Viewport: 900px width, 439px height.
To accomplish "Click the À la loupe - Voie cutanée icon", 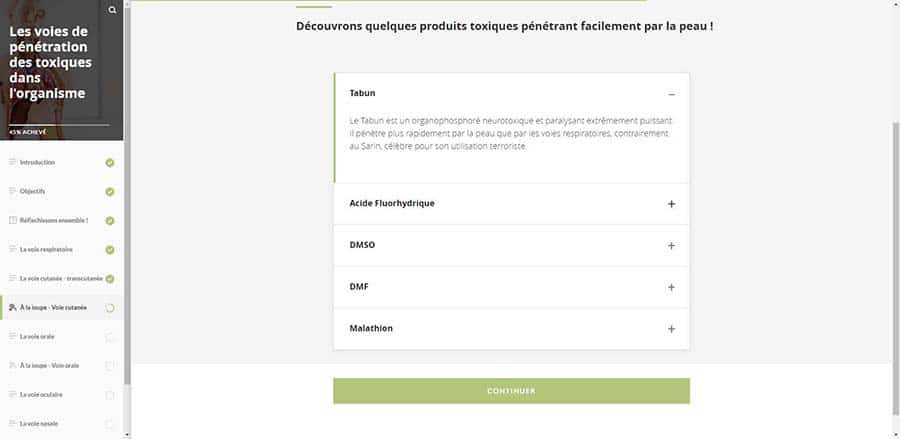I will tap(12, 307).
